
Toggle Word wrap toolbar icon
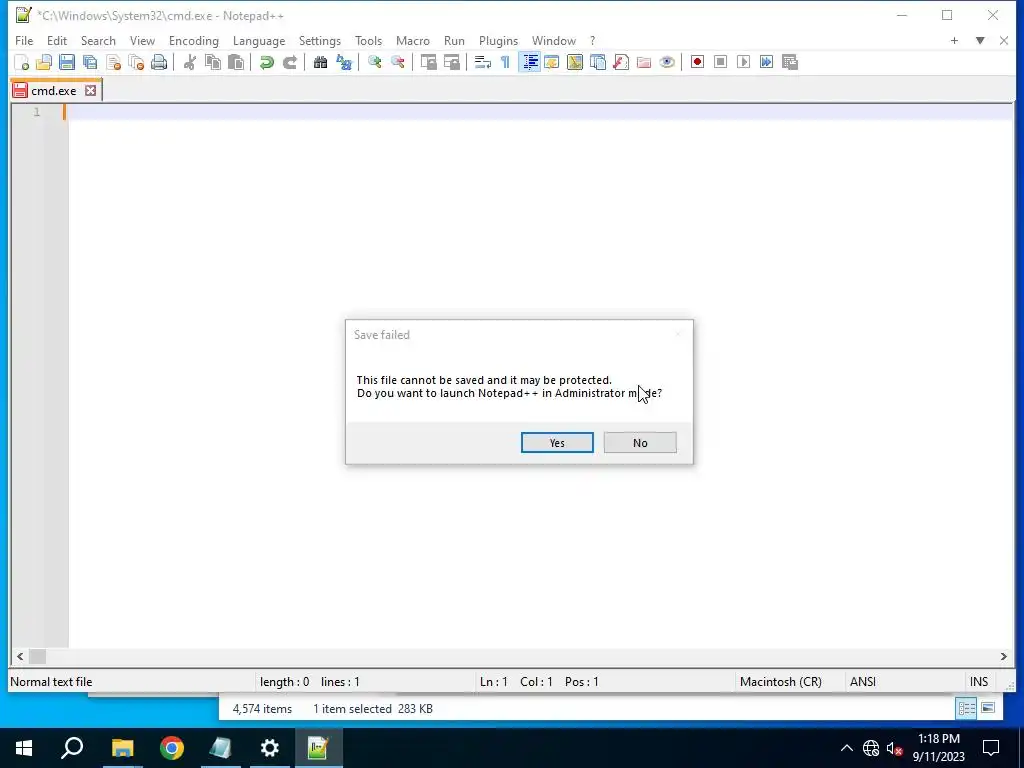click(483, 62)
